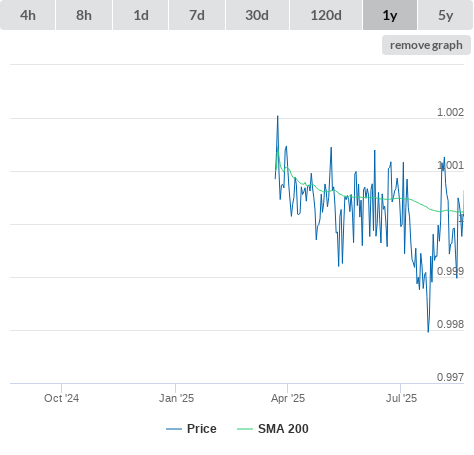Click the remove graph button
The width and height of the screenshot is (474, 455).
click(426, 45)
